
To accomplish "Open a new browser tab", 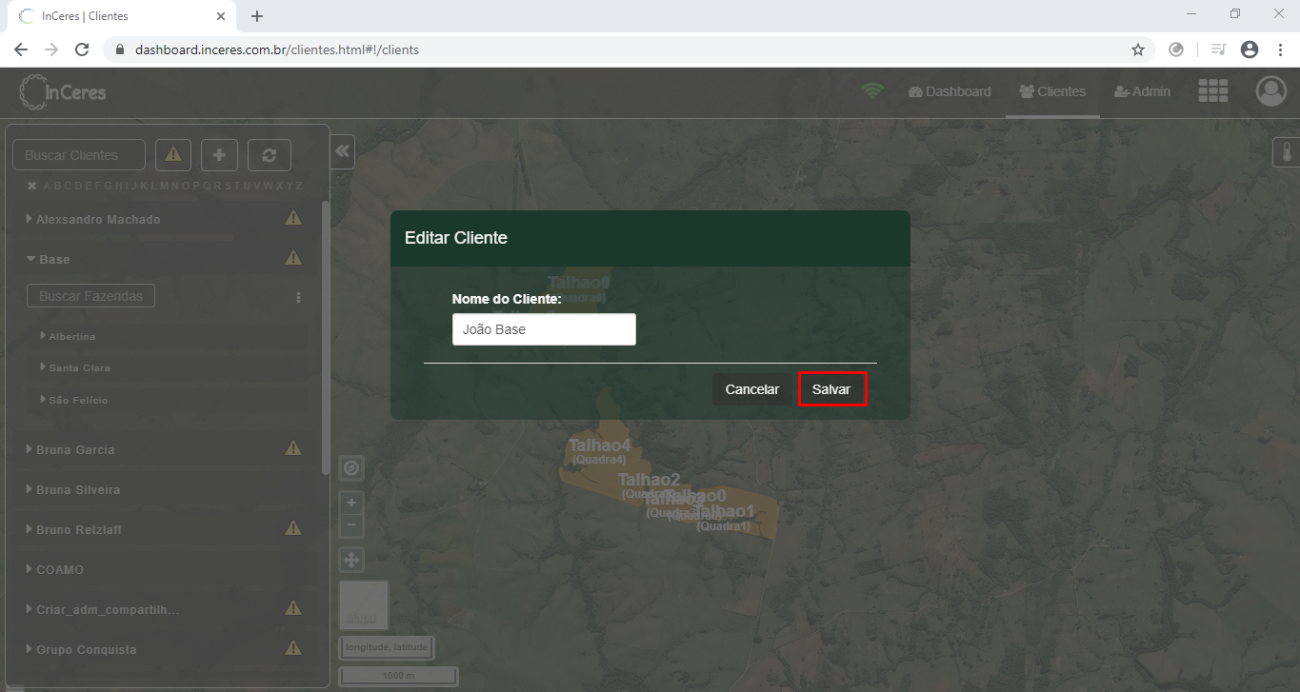I will 257,16.
